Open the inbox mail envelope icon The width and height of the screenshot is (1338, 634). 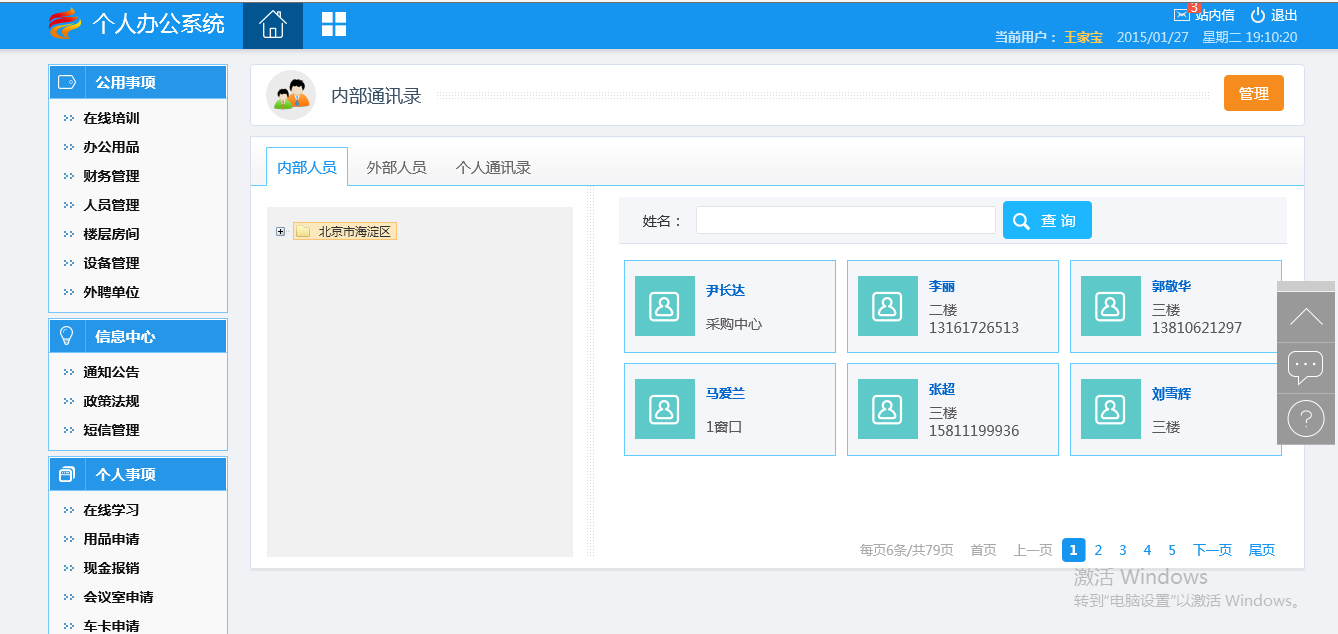pyautogui.click(x=1182, y=15)
